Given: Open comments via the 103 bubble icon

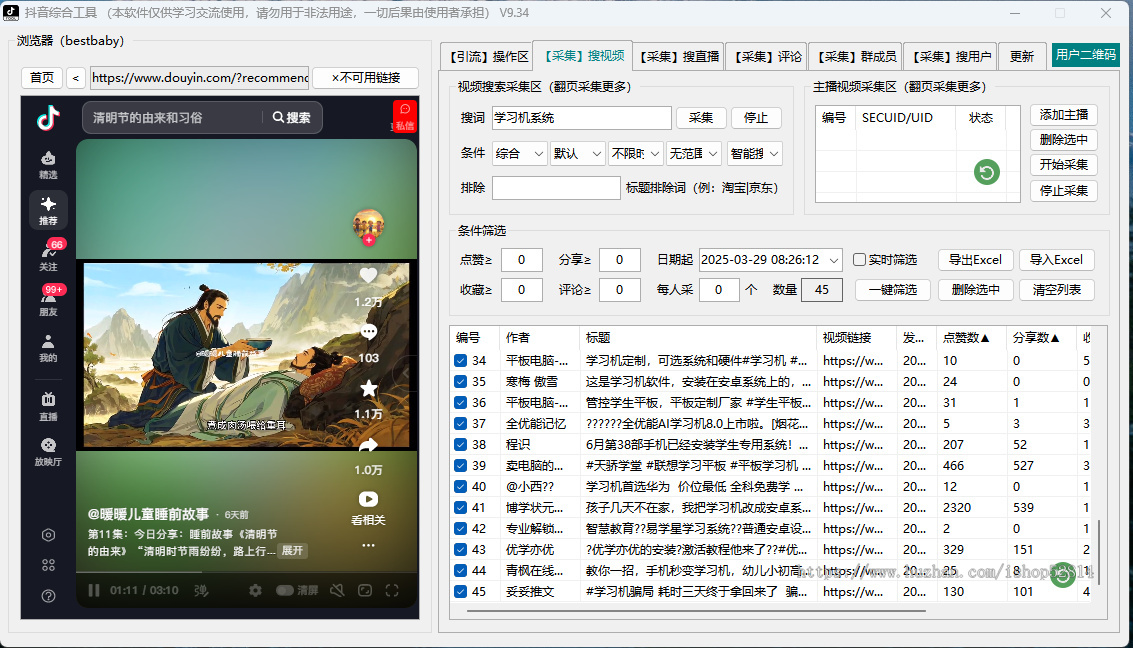Looking at the screenshot, I should coord(369,332).
